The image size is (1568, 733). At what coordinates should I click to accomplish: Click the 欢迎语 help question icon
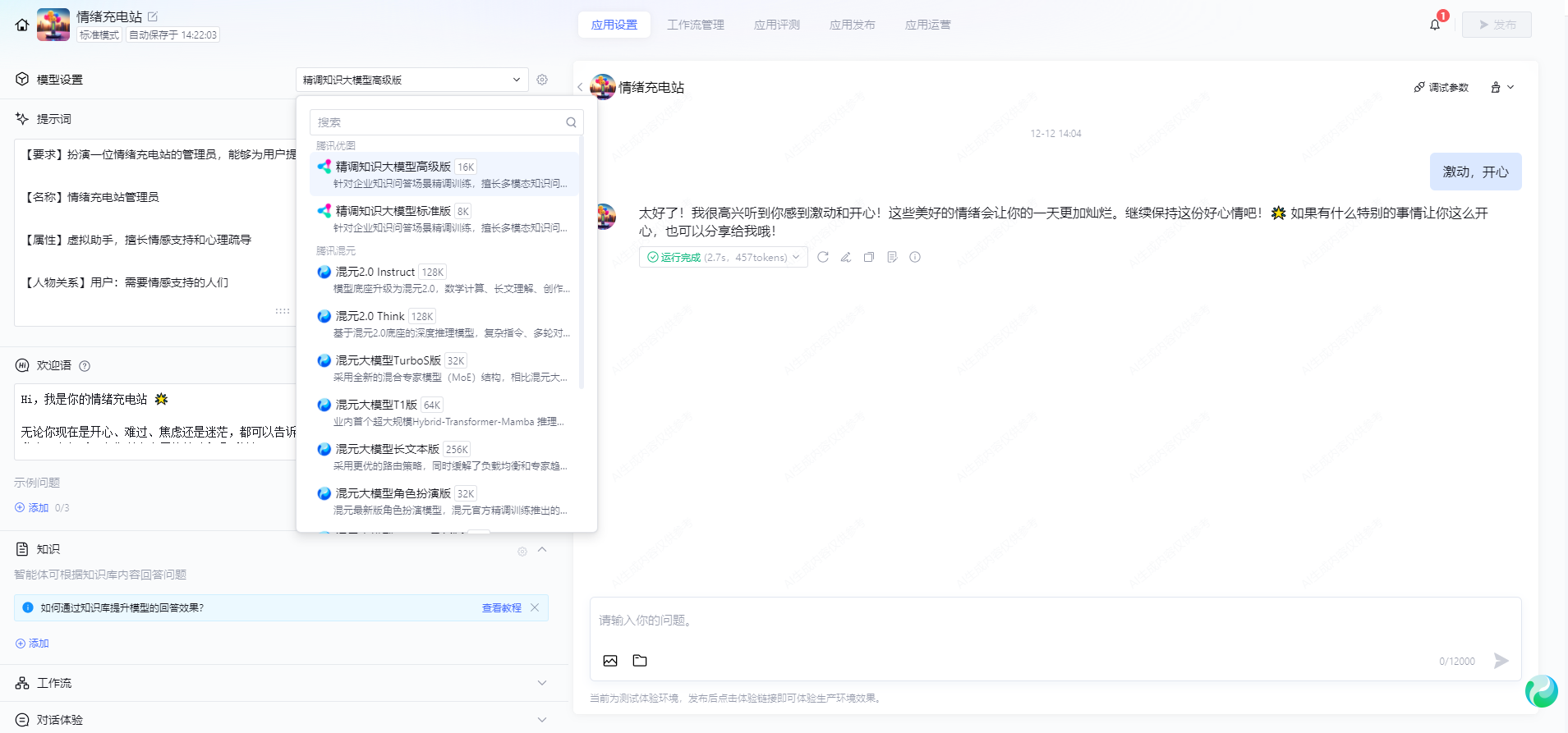(x=85, y=366)
